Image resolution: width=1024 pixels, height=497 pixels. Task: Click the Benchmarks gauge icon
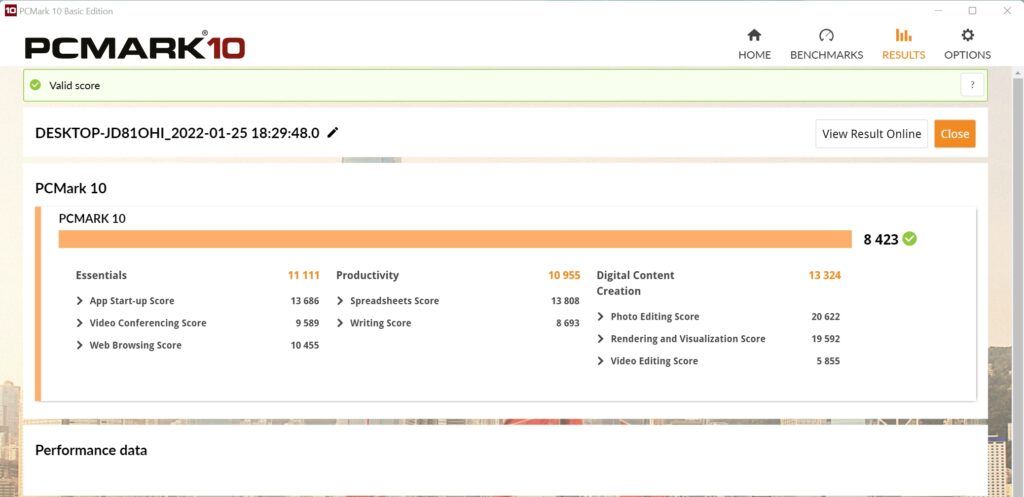click(x=826, y=35)
